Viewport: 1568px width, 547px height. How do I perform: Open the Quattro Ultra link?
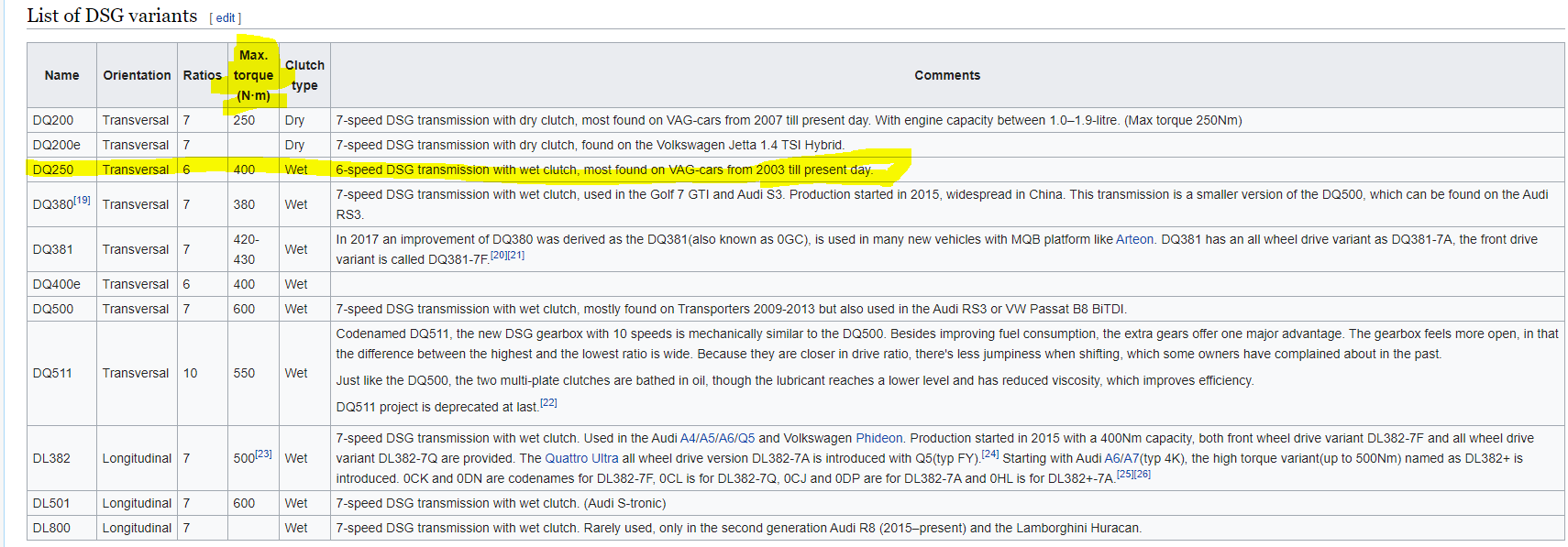point(581,458)
